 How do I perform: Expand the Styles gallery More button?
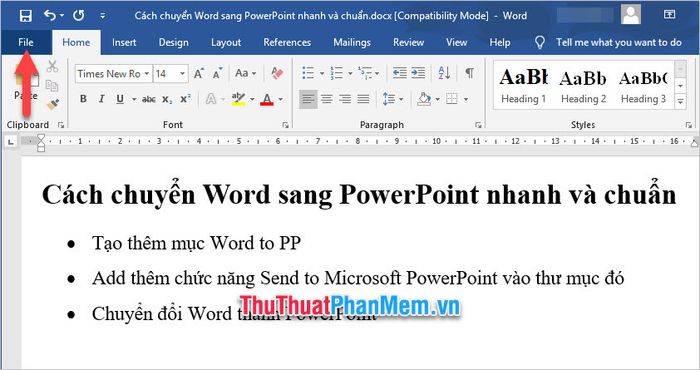pyautogui.click(x=680, y=101)
